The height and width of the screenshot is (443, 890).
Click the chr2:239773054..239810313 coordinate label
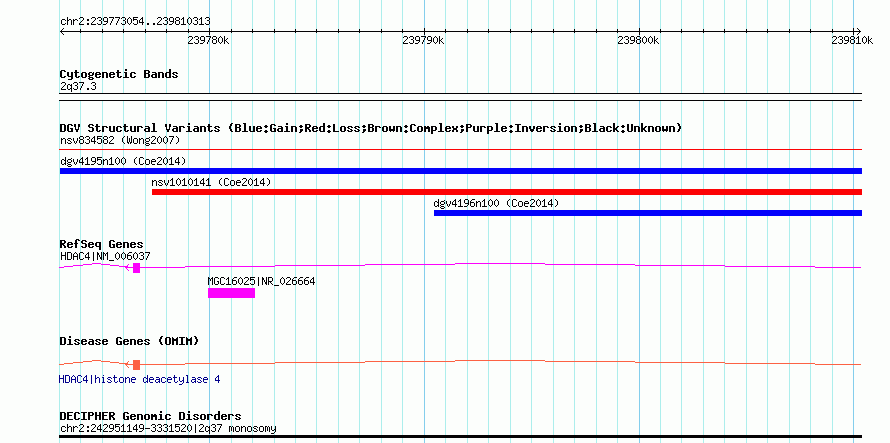click(x=135, y=21)
